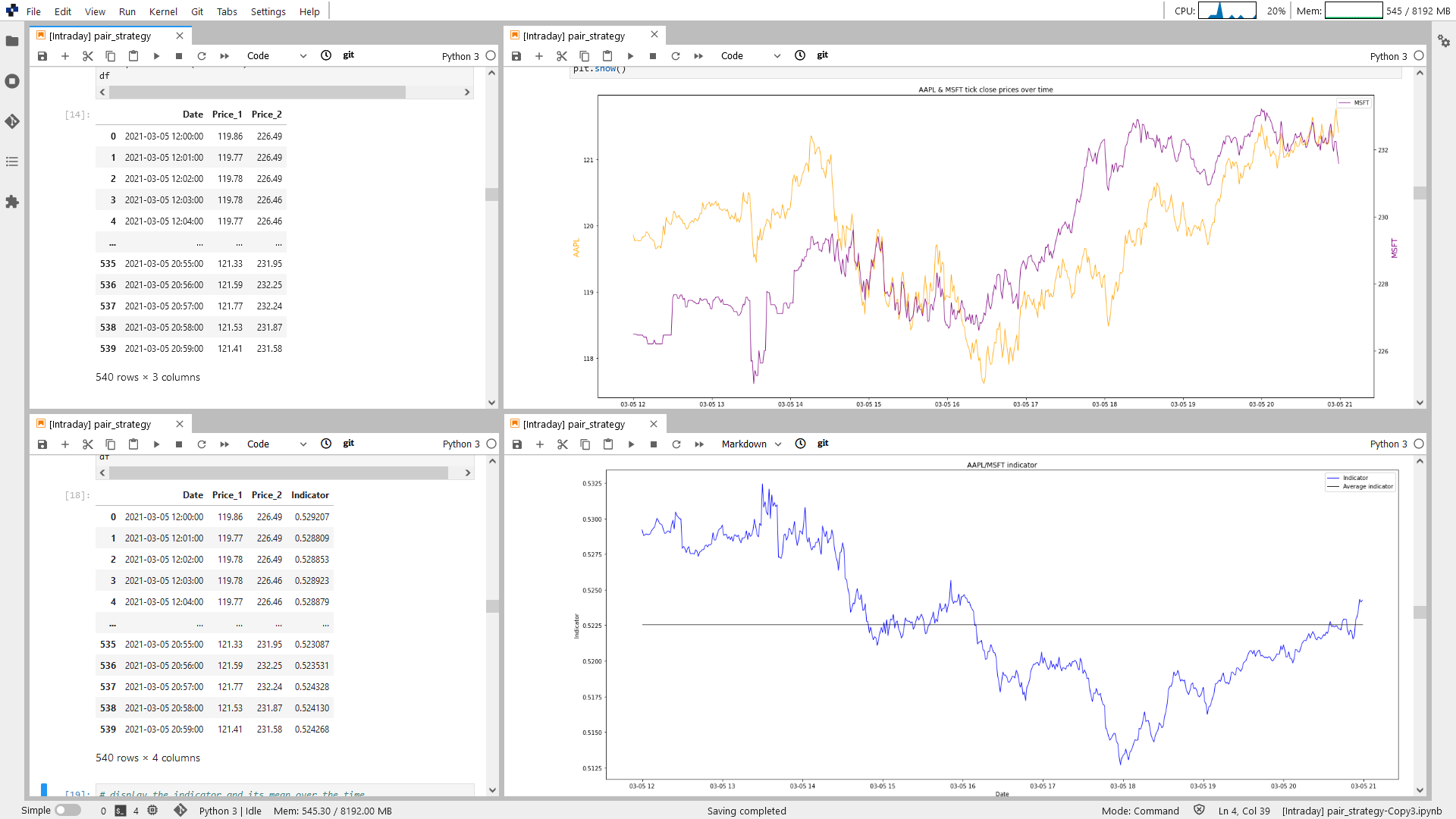The image size is (1456, 819).
Task: Click Python 3 kernel name top-right
Action: pyautogui.click(x=1388, y=56)
